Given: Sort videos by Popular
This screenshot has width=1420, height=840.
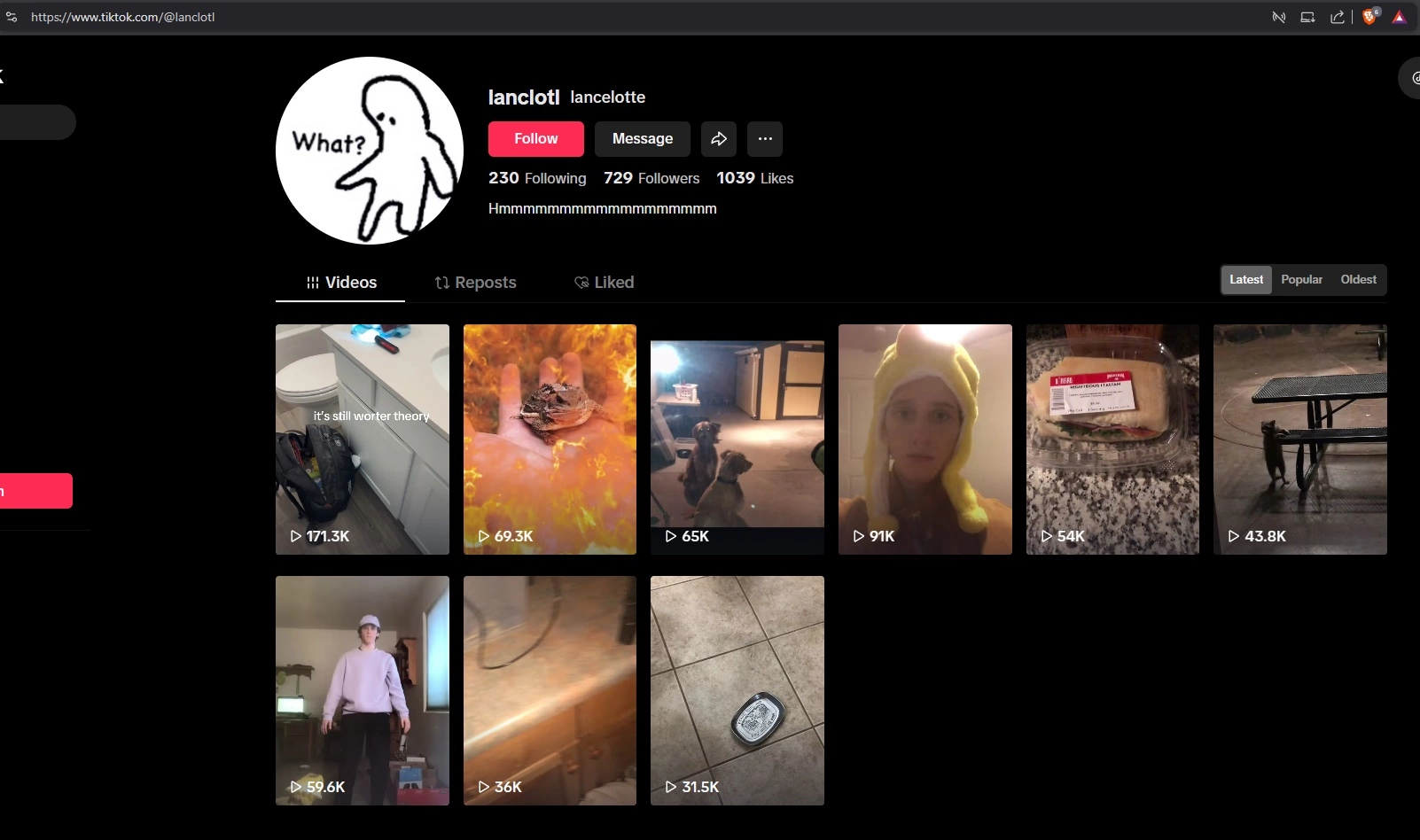Looking at the screenshot, I should pyautogui.click(x=1301, y=280).
